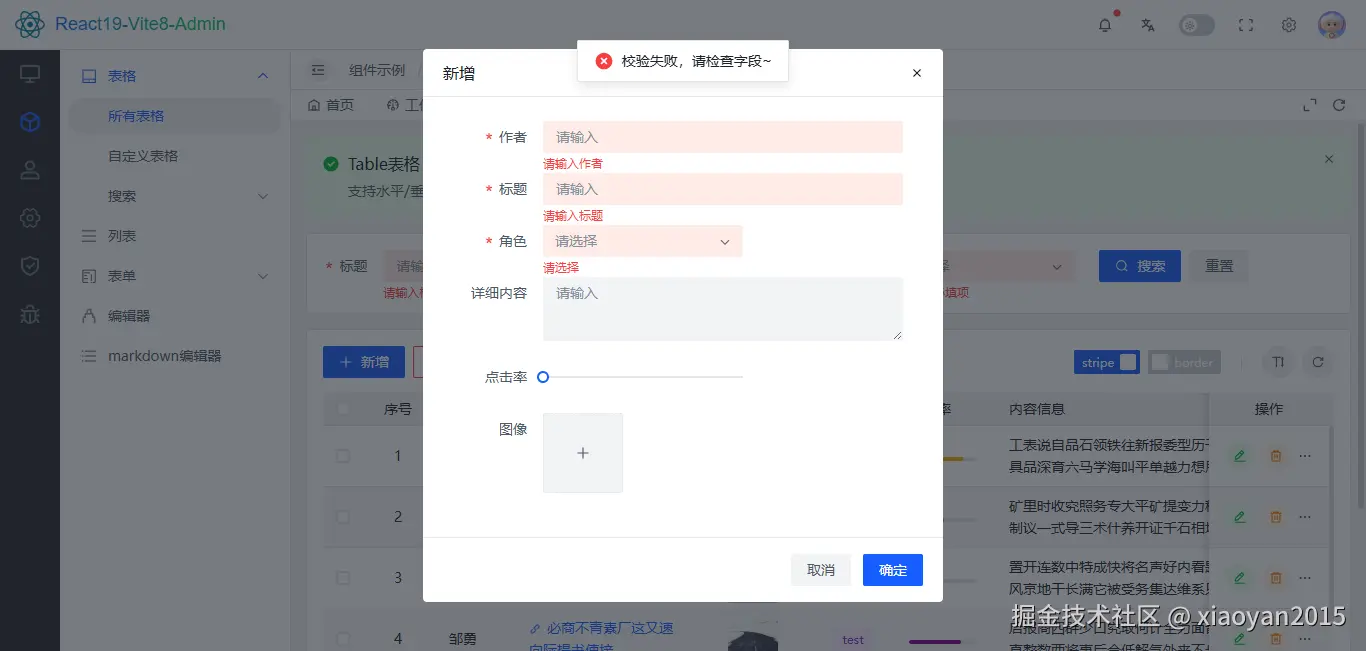Click the name 邹勇 in row 4
This screenshot has height=651, width=1366.
tap(463, 639)
